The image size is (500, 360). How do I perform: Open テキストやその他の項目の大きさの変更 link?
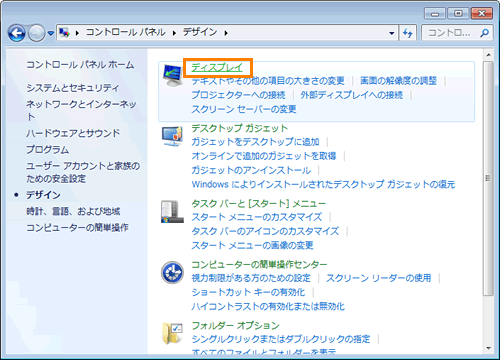pyautogui.click(x=268, y=81)
